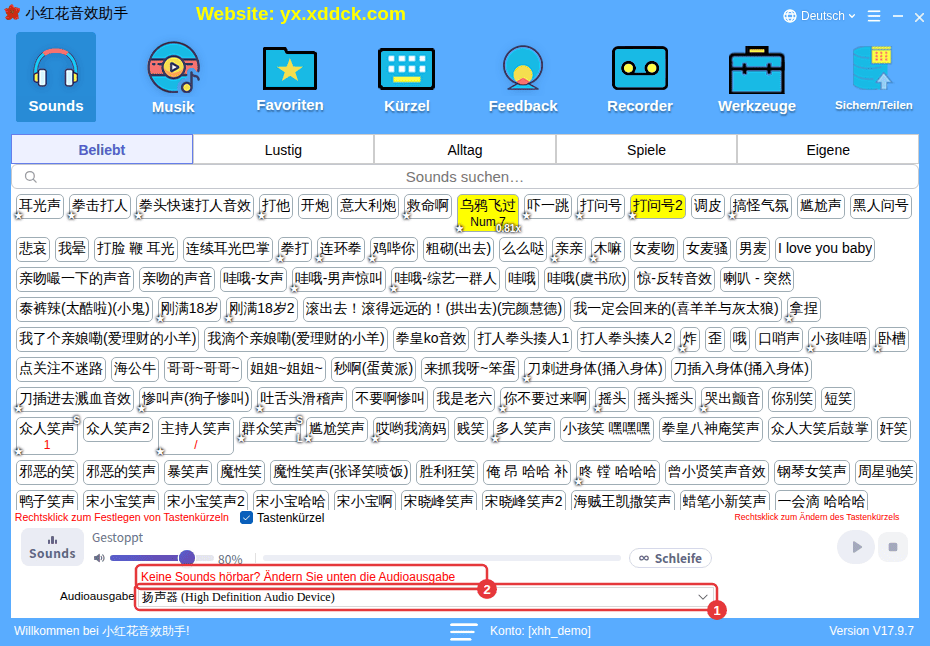
Task: Switch to the Spiele tab
Action: coord(646,150)
